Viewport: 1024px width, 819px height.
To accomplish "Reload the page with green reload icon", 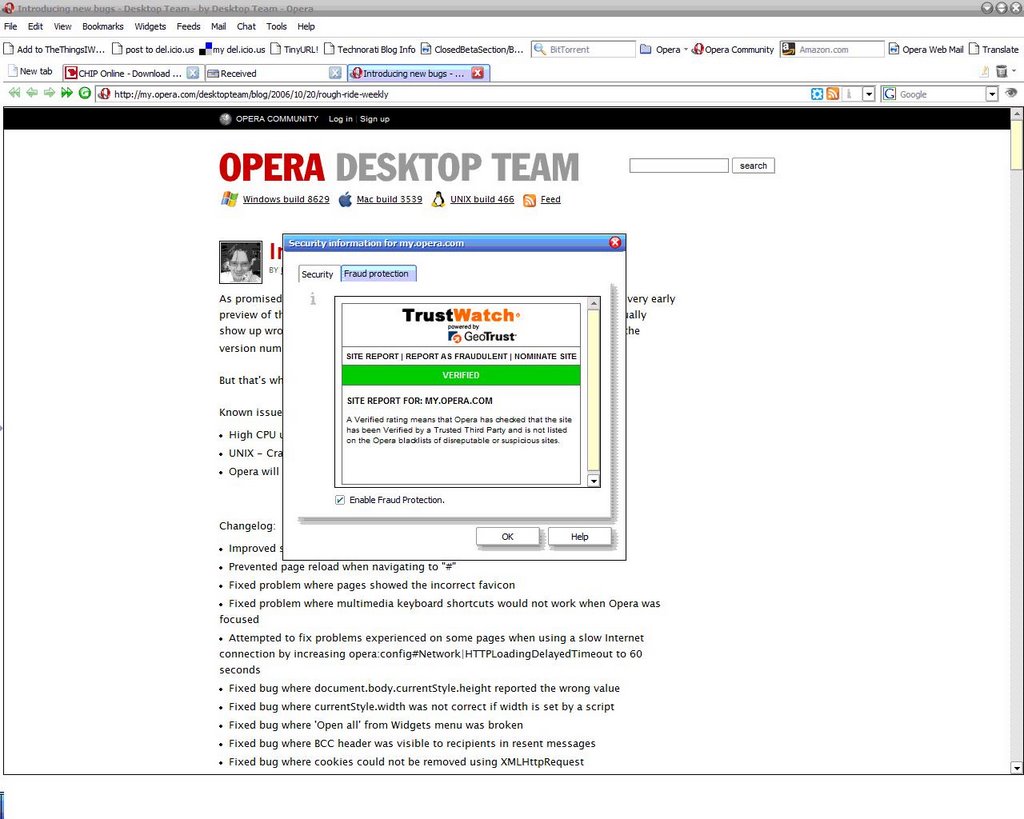I will (85, 93).
